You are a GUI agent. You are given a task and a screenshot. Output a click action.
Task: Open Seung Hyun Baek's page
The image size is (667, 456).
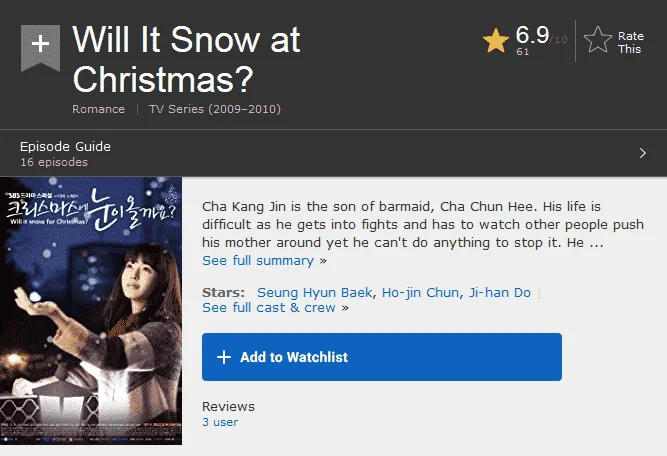314,293
